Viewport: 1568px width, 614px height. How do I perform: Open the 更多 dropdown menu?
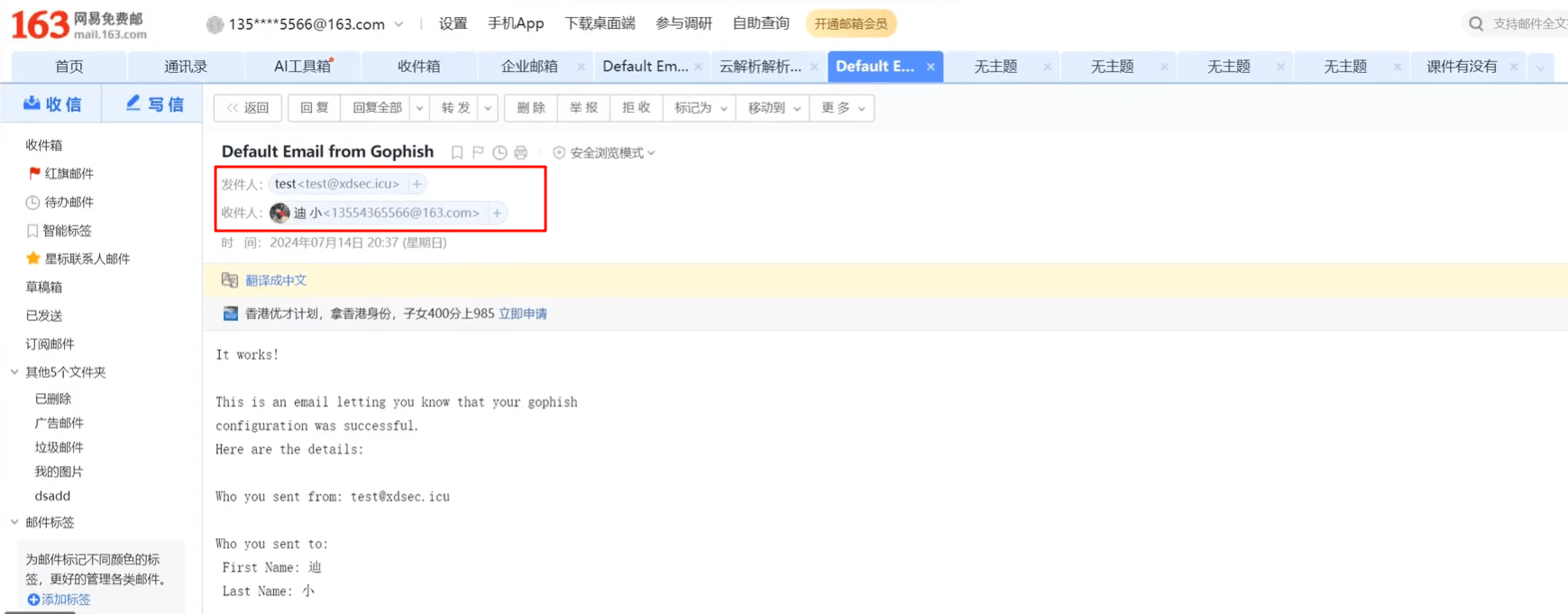click(842, 108)
